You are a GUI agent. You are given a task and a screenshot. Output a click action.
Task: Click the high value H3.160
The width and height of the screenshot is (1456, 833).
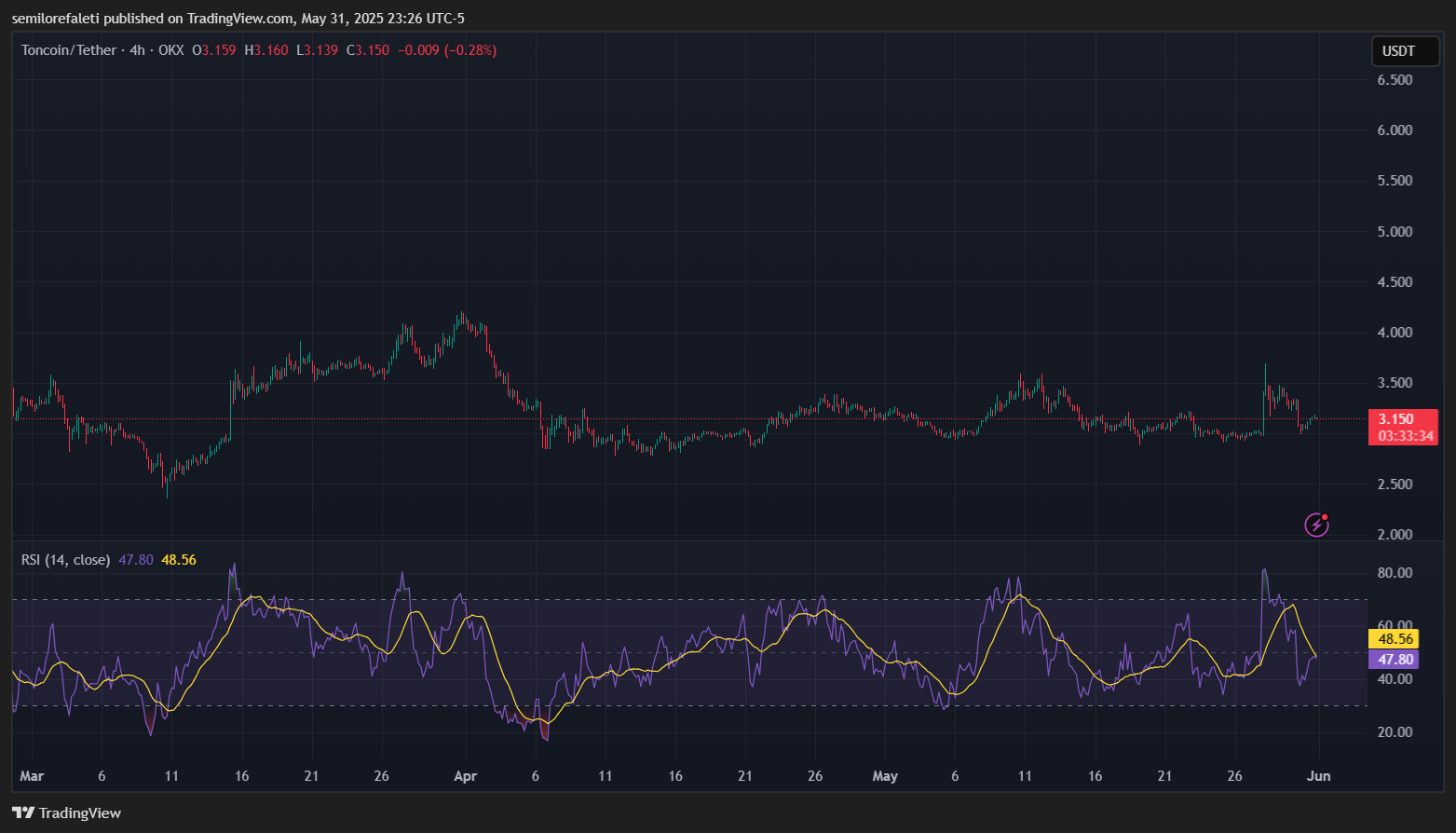click(x=266, y=50)
